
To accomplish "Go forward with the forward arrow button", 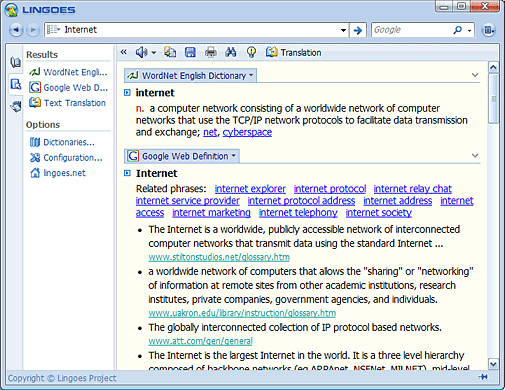I will click(33, 30).
